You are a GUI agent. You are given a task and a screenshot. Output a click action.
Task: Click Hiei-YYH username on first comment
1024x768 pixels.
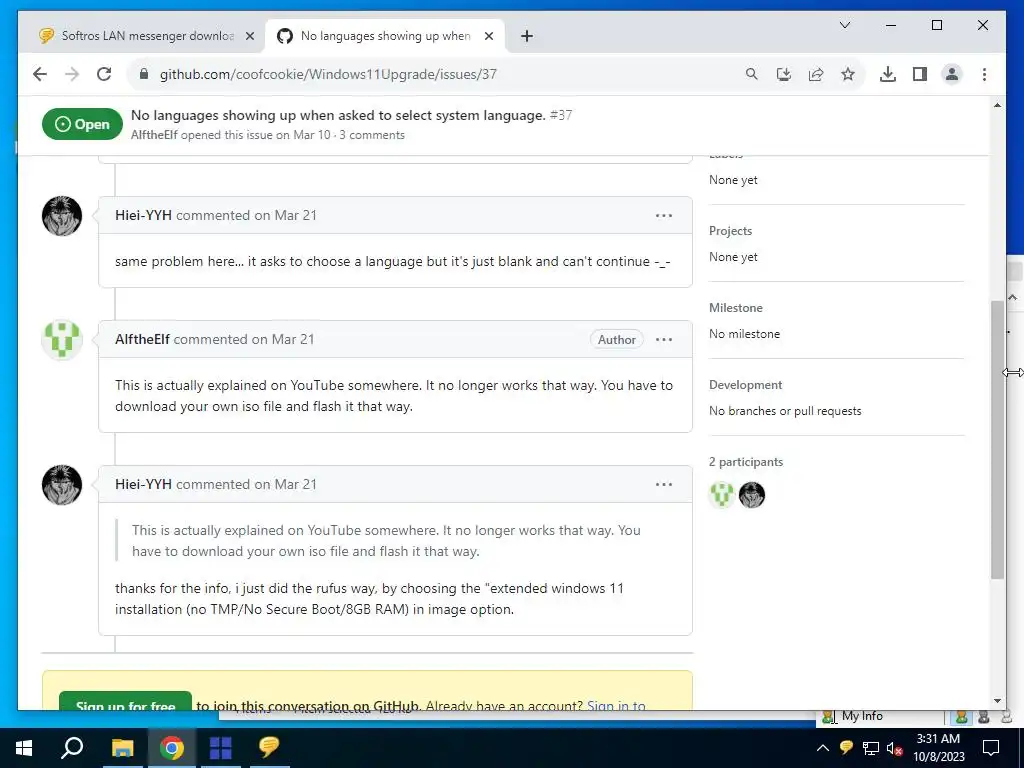coord(143,215)
